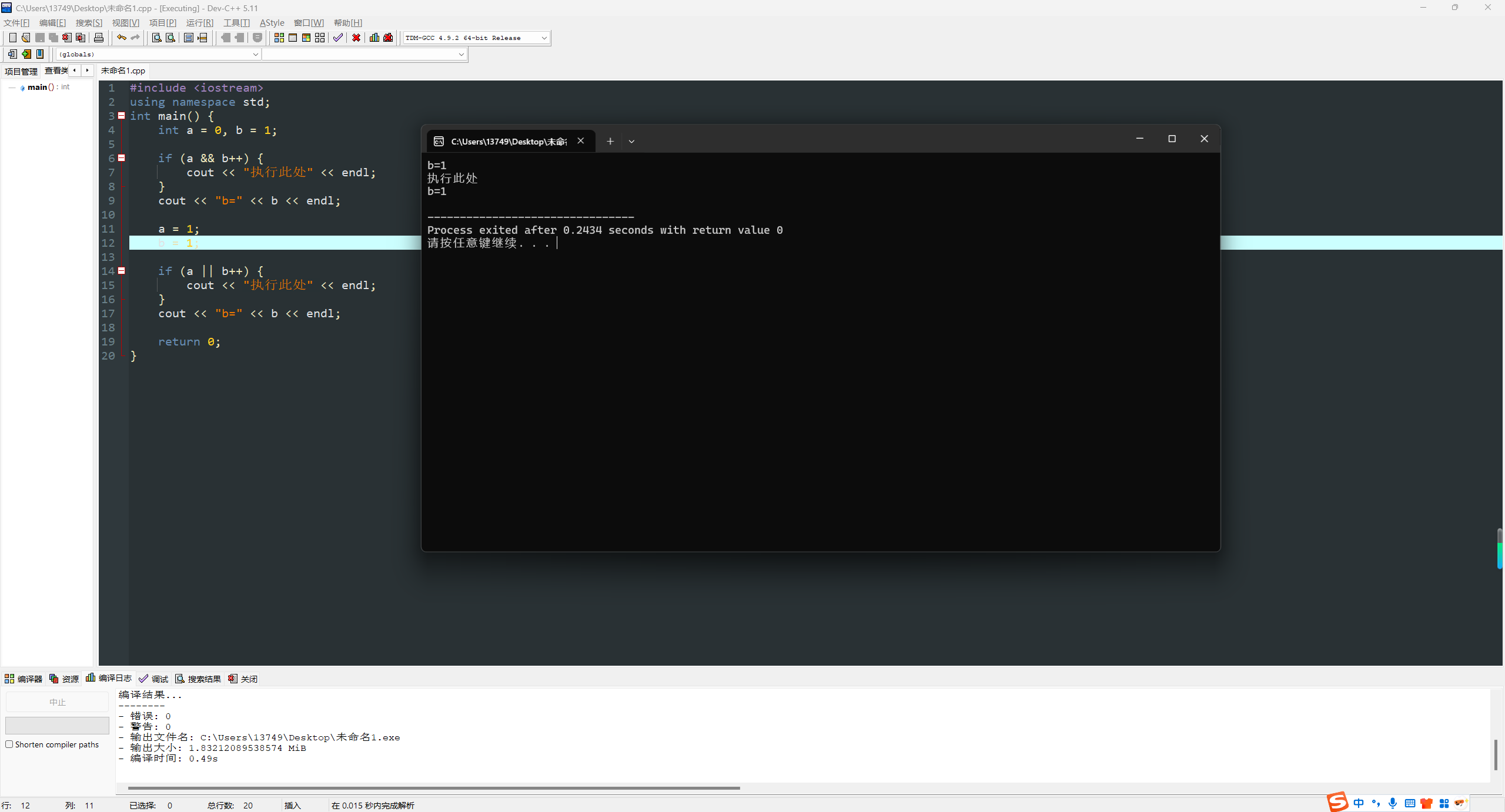Toggle Shorten compiler paths checkbox
Image resolution: width=1505 pixels, height=812 pixels.
[x=9, y=744]
